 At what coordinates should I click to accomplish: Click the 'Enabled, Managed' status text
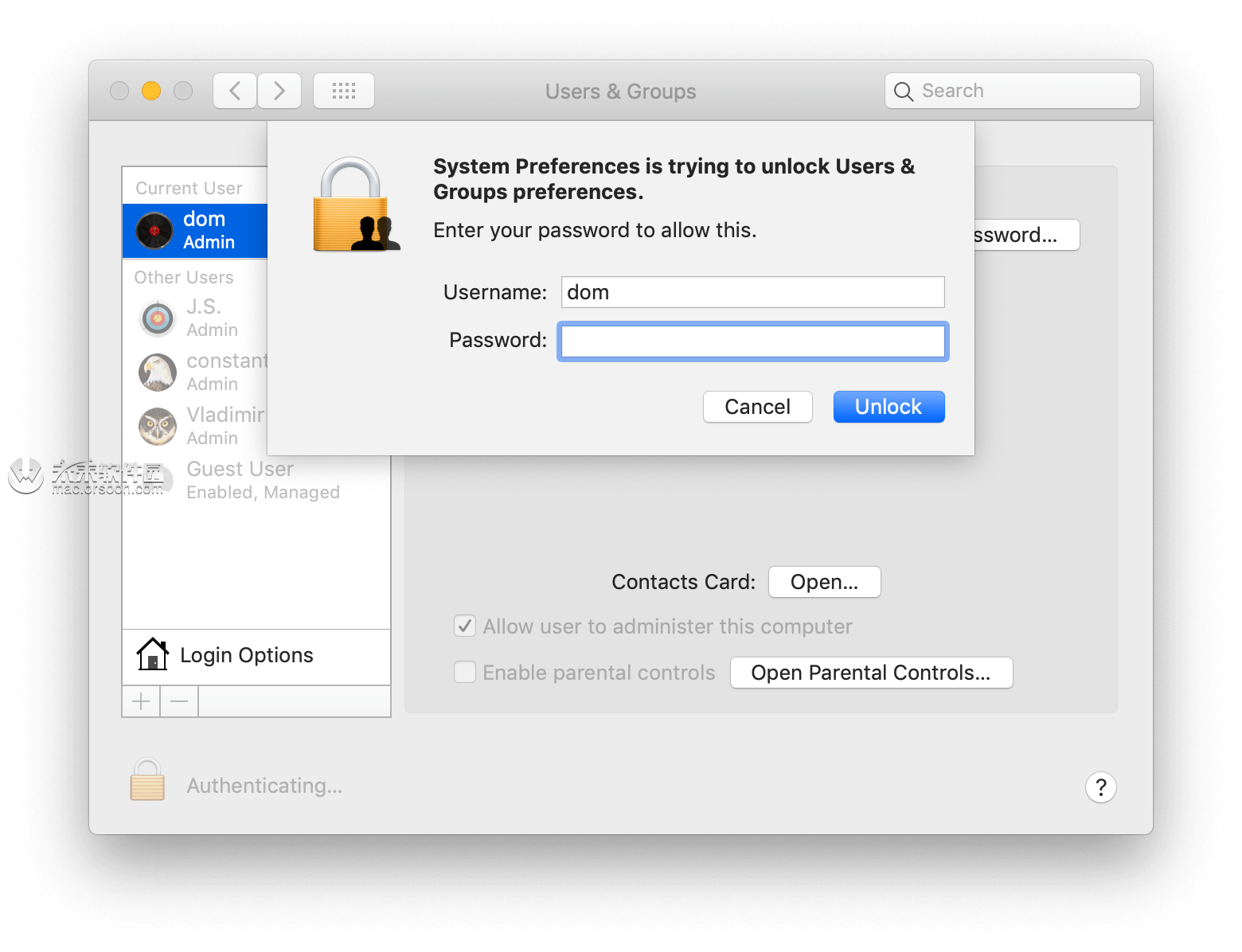click(263, 493)
